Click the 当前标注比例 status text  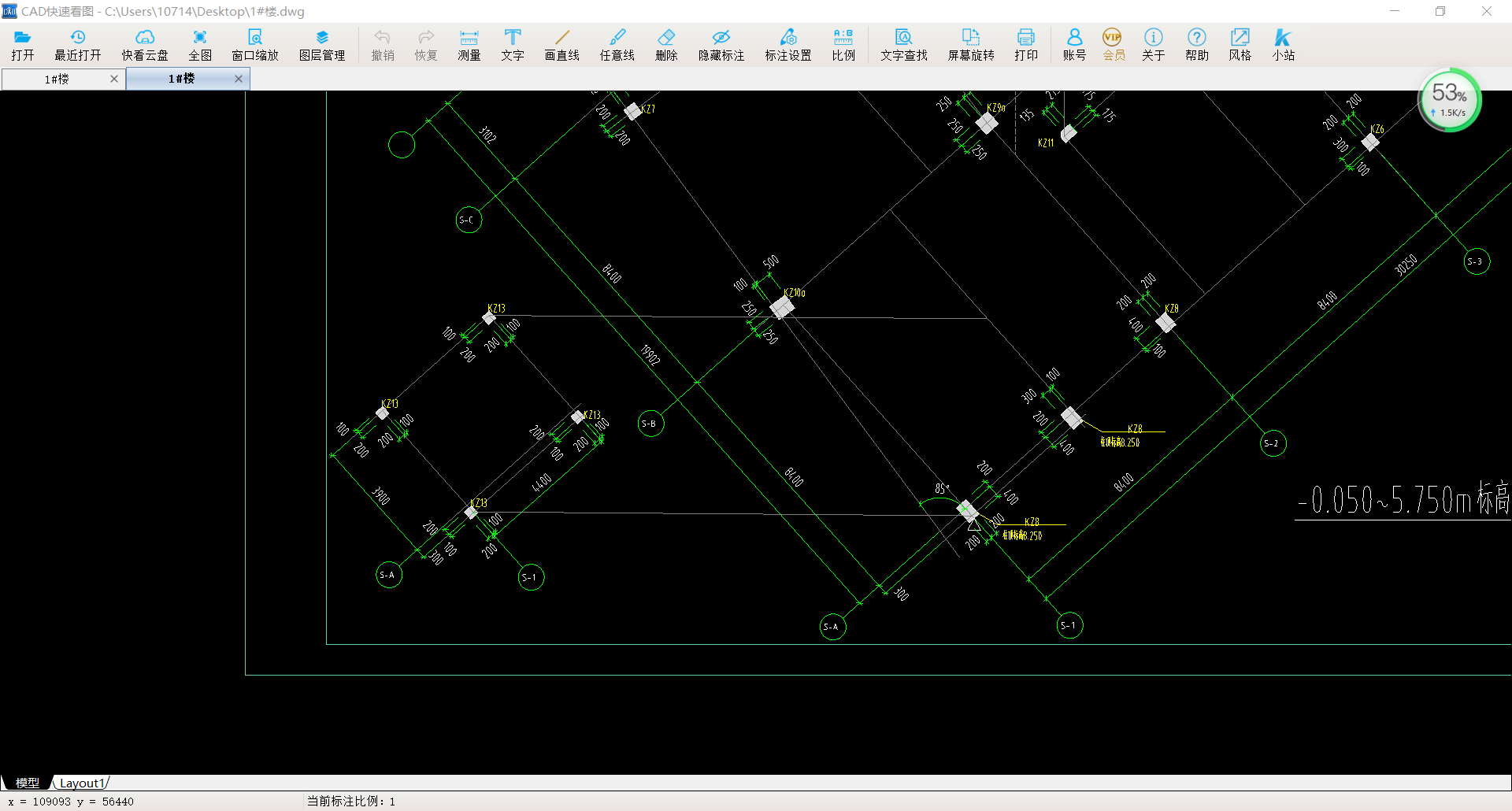click(351, 801)
